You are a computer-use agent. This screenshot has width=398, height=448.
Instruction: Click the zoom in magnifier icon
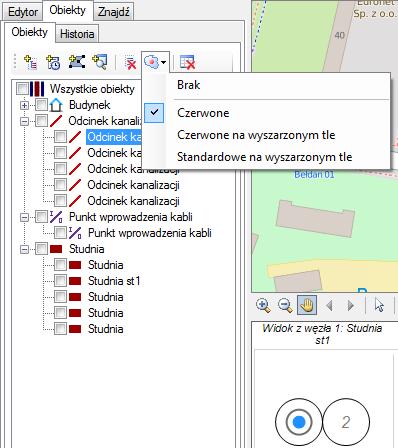[x=263, y=305]
